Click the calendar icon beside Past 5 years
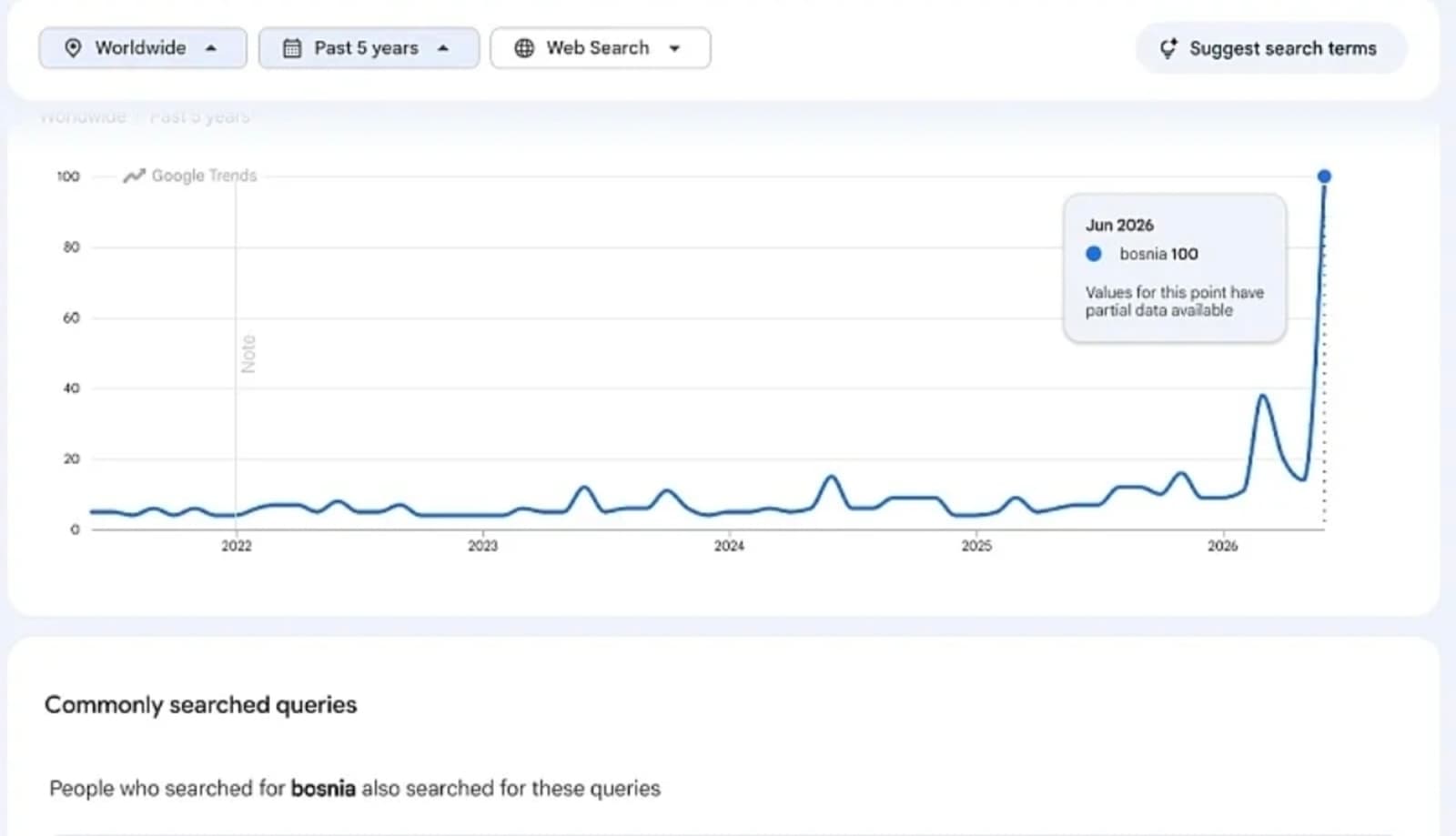The height and width of the screenshot is (836, 1456). [292, 48]
